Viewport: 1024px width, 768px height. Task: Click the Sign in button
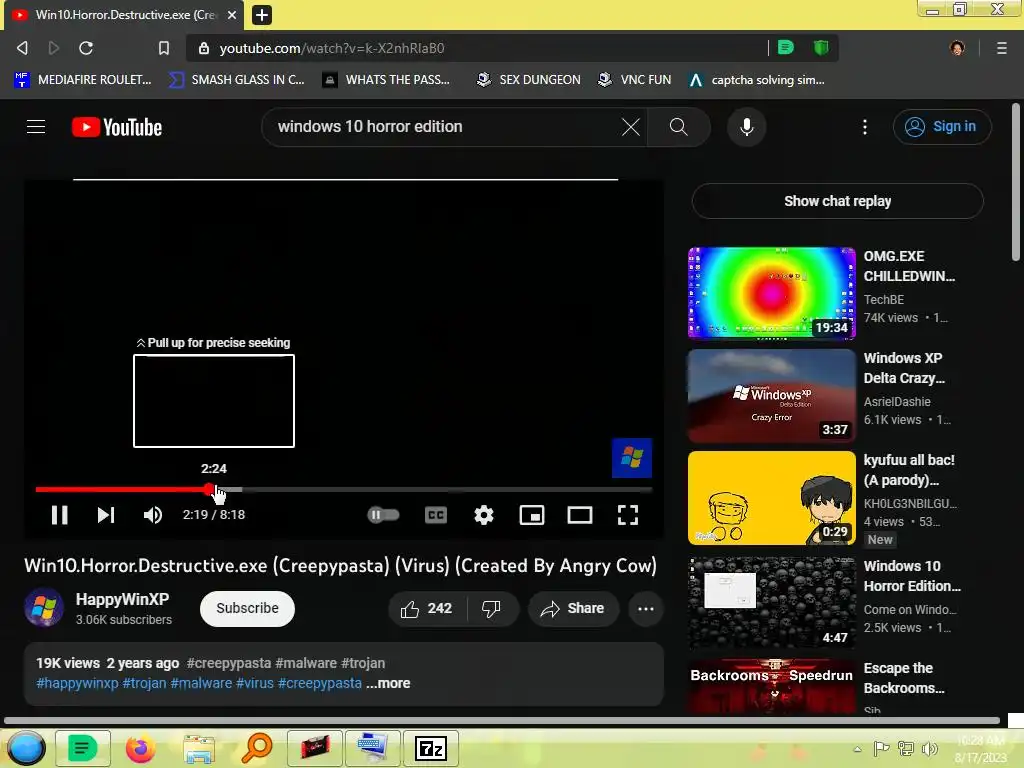coord(942,127)
